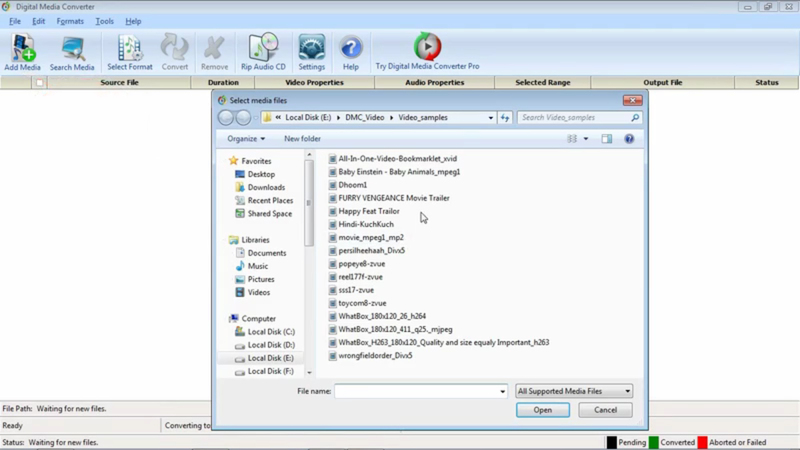800x450 pixels.
Task: Click the change view icon
Action: tap(572, 139)
